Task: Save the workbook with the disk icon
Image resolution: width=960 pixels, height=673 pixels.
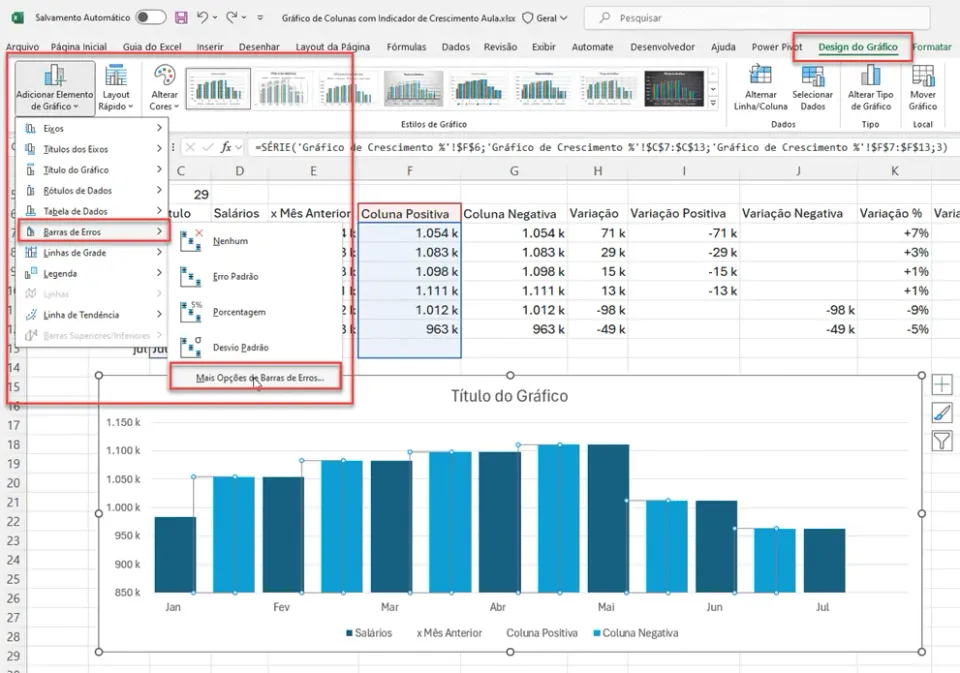Action: pyautogui.click(x=181, y=18)
